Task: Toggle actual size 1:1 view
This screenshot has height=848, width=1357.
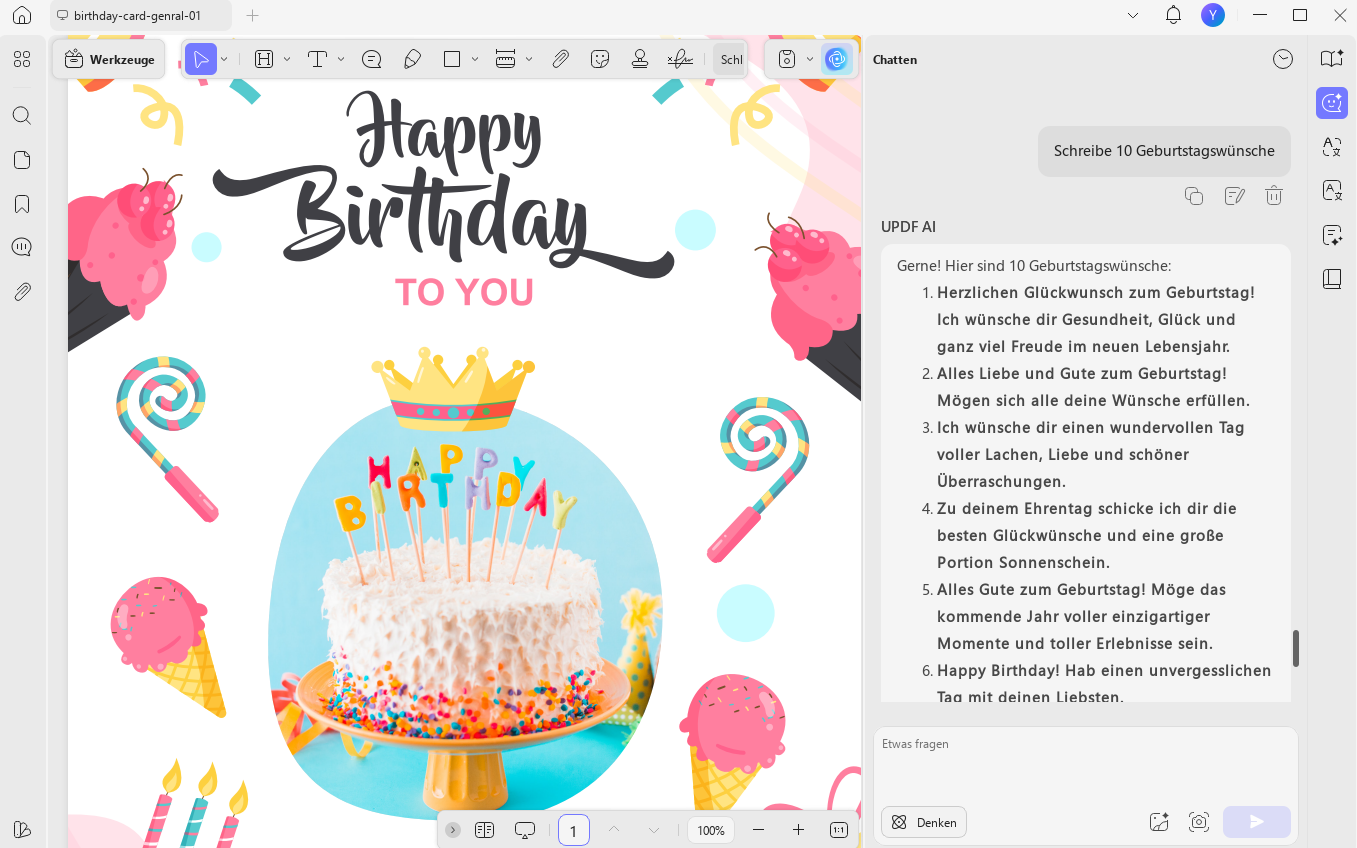Action: coord(839,830)
